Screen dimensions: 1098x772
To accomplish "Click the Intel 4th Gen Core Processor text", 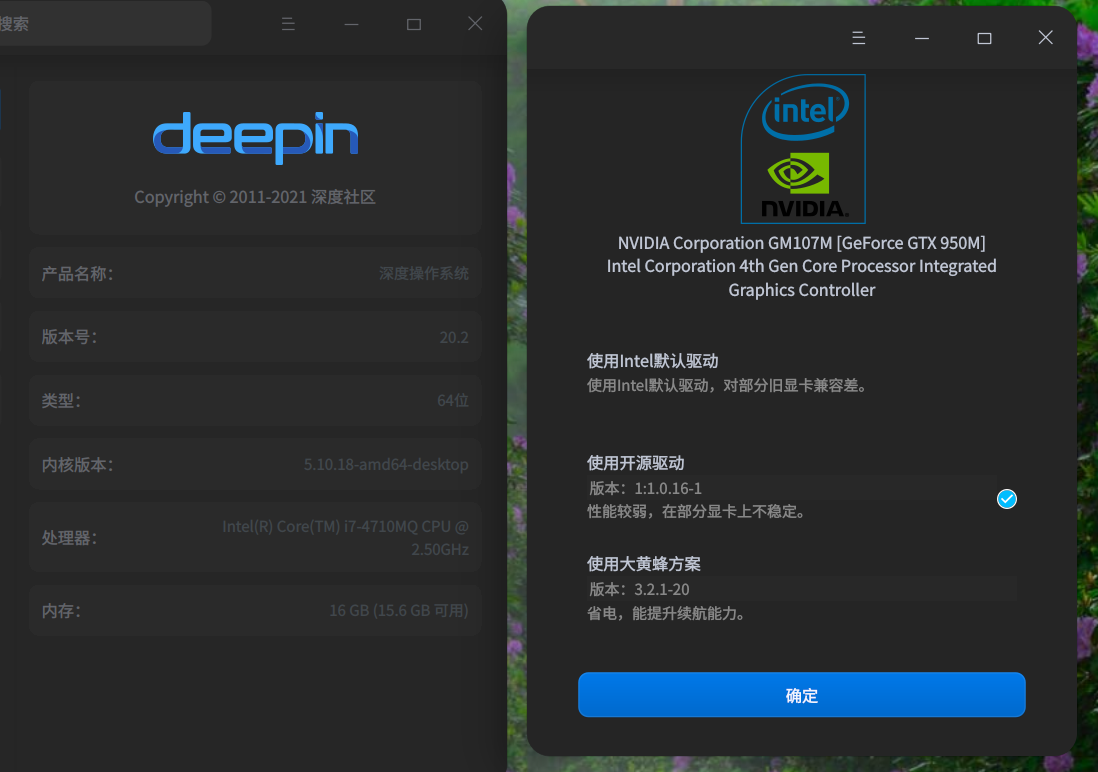I will tap(801, 277).
